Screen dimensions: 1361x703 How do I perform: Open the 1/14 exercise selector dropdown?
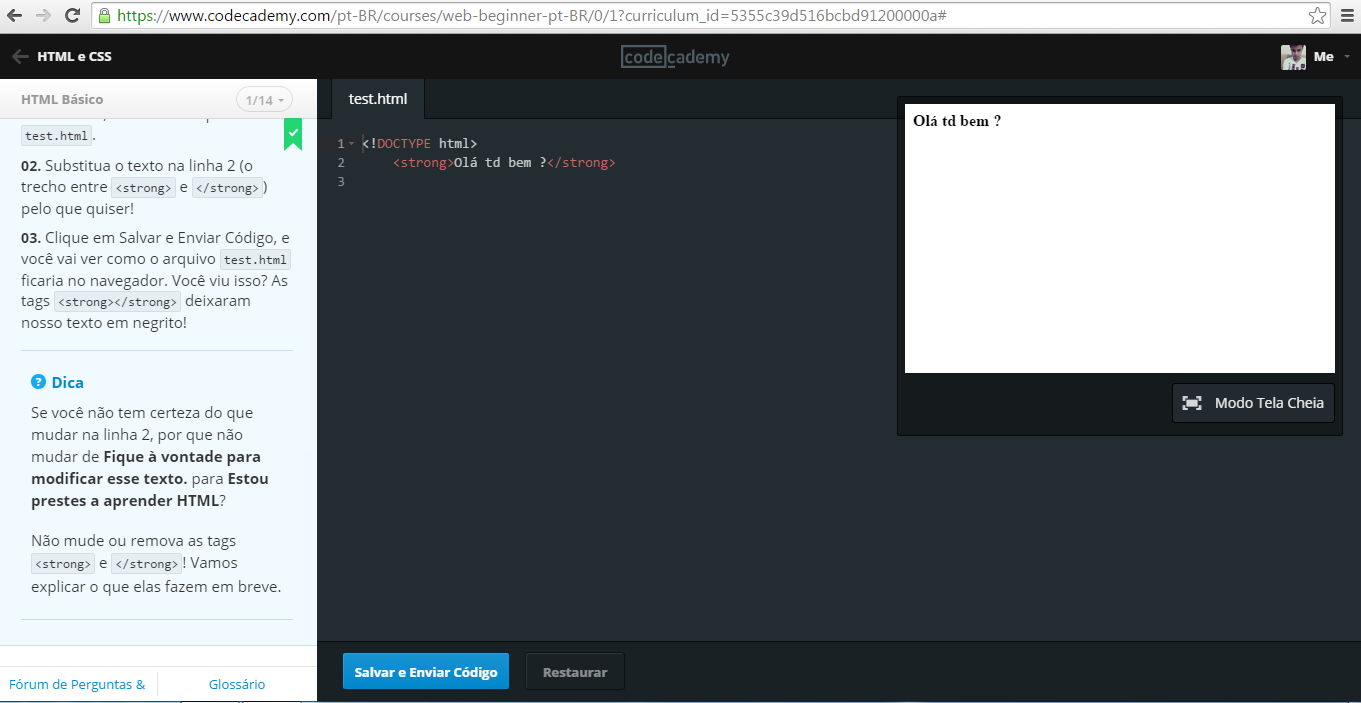263,99
